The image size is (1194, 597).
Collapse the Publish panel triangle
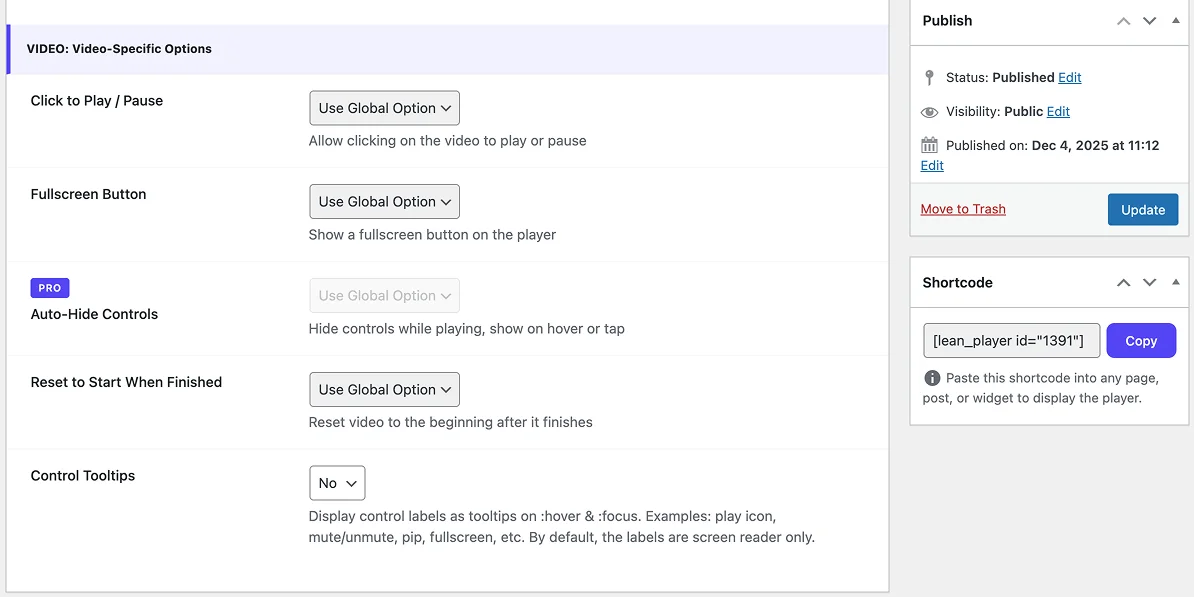pyautogui.click(x=1176, y=21)
